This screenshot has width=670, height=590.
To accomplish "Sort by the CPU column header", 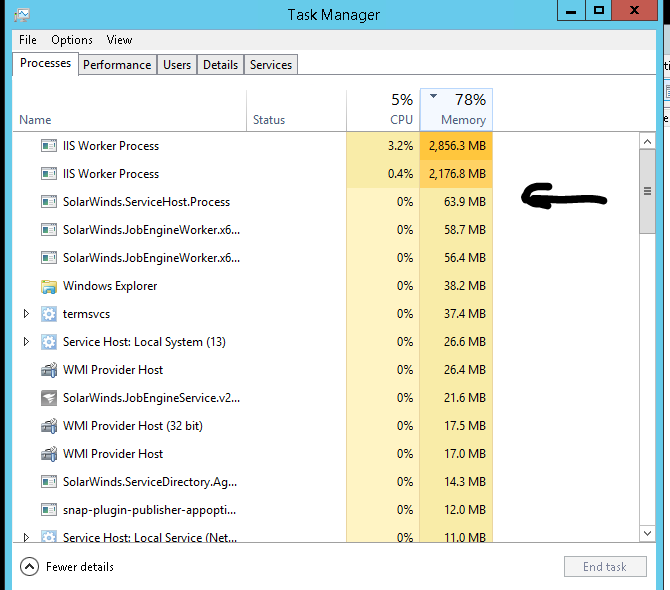I will click(x=383, y=110).
